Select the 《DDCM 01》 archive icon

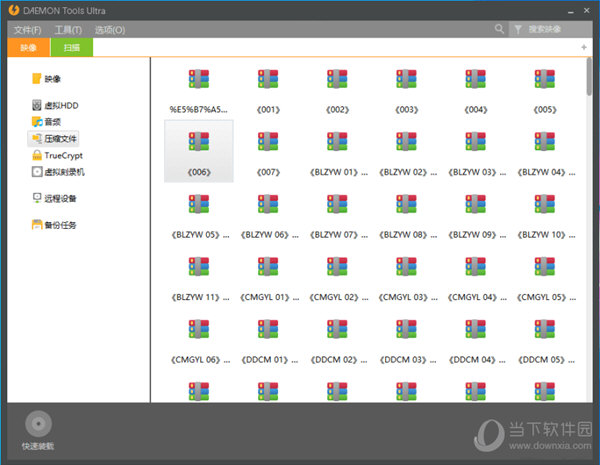[x=268, y=329]
